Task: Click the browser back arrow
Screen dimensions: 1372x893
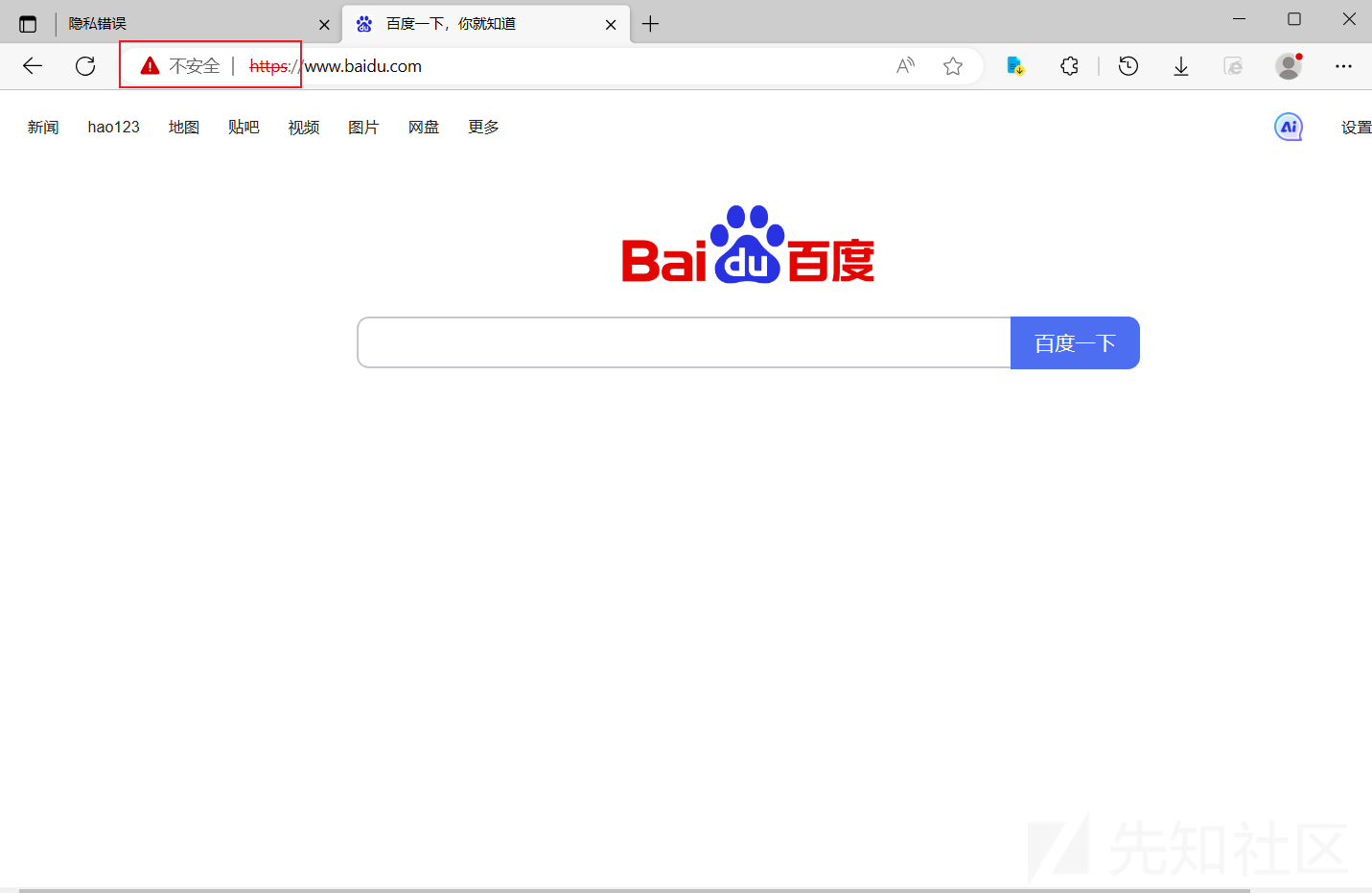Action: (x=33, y=65)
